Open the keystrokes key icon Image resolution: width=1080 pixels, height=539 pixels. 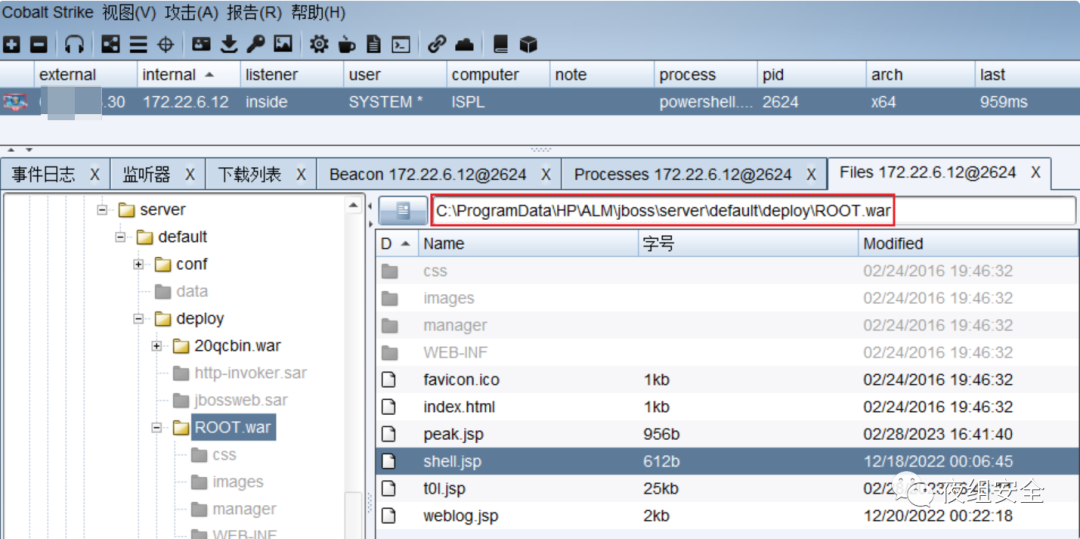(x=256, y=45)
